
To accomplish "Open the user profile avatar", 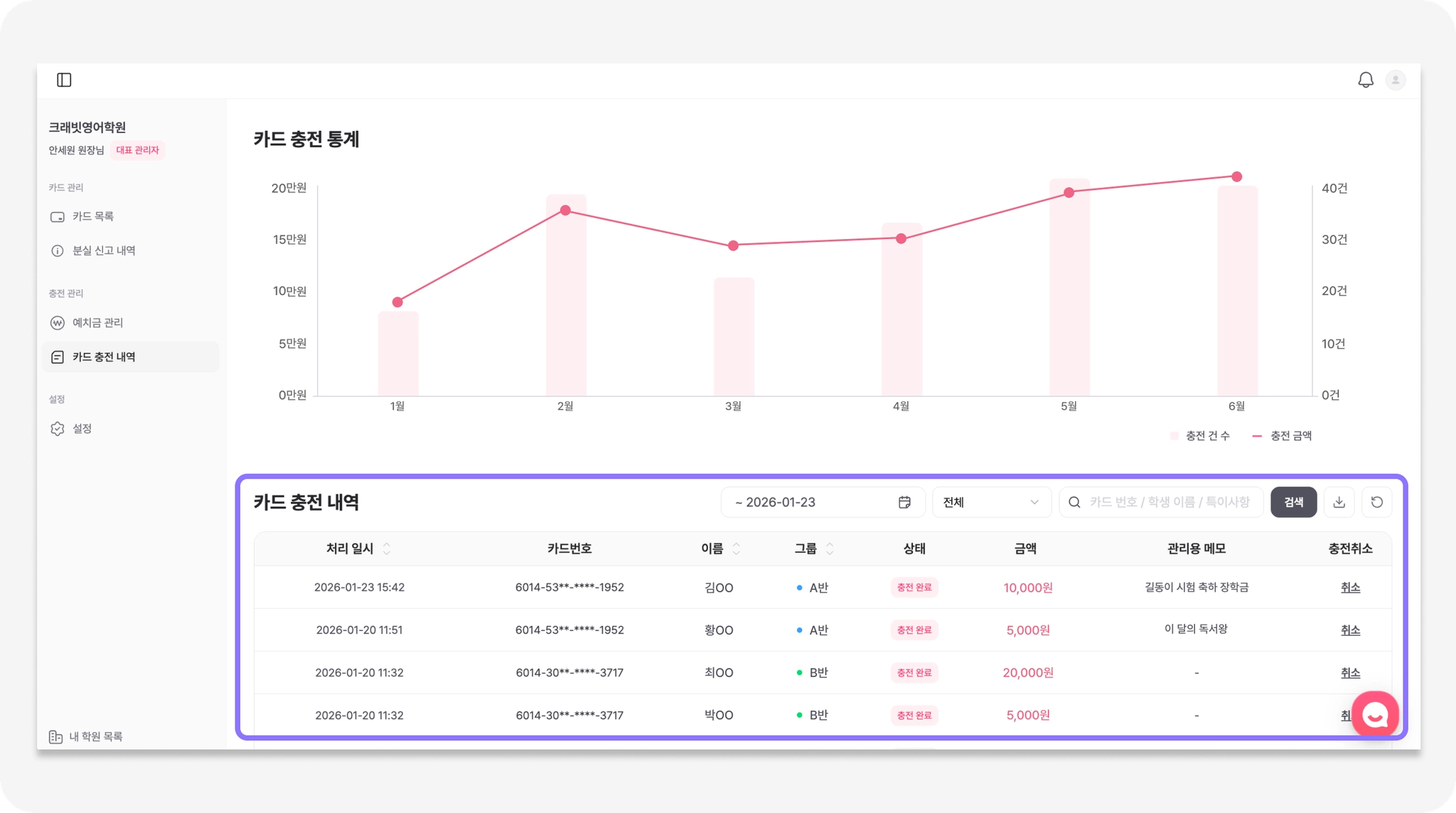I will 1395,80.
